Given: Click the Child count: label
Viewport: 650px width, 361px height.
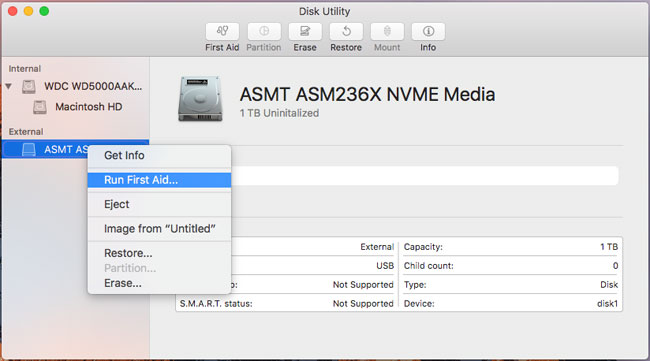Looking at the screenshot, I should 429,266.
